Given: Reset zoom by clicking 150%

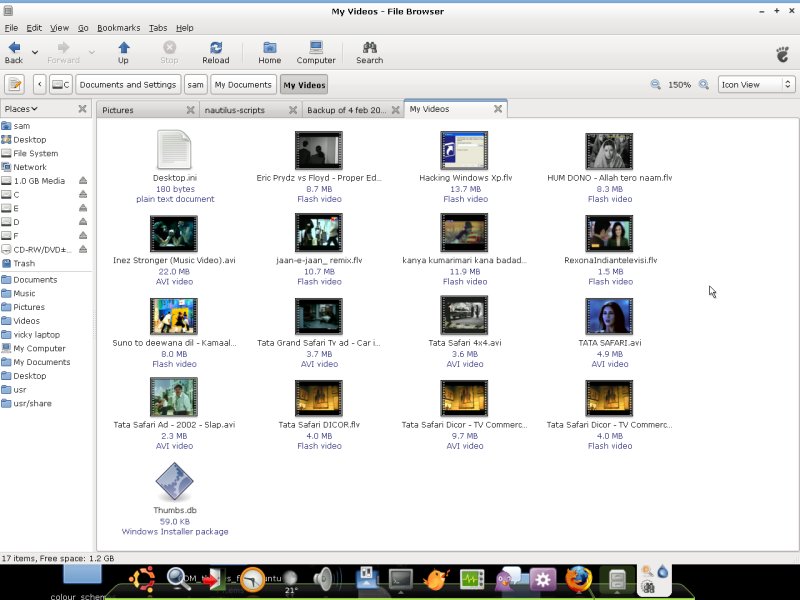Looking at the screenshot, I should point(679,85).
